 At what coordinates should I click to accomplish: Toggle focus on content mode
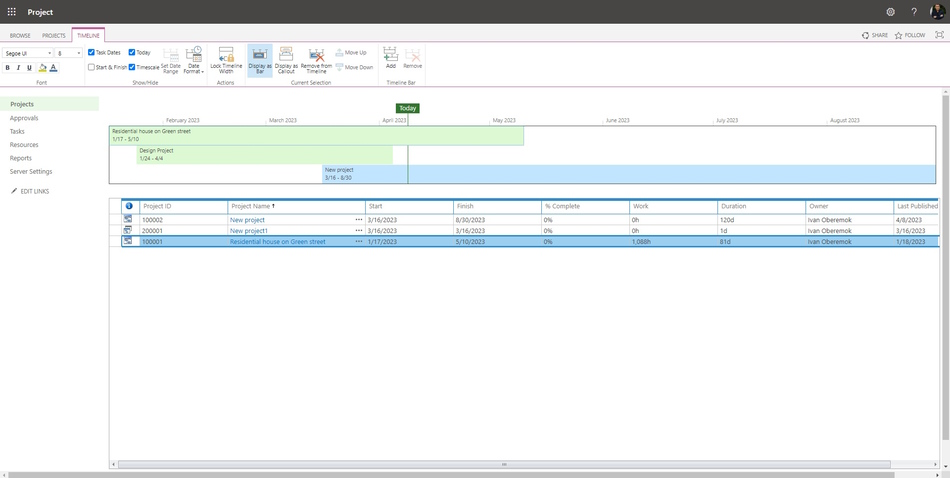(940, 35)
